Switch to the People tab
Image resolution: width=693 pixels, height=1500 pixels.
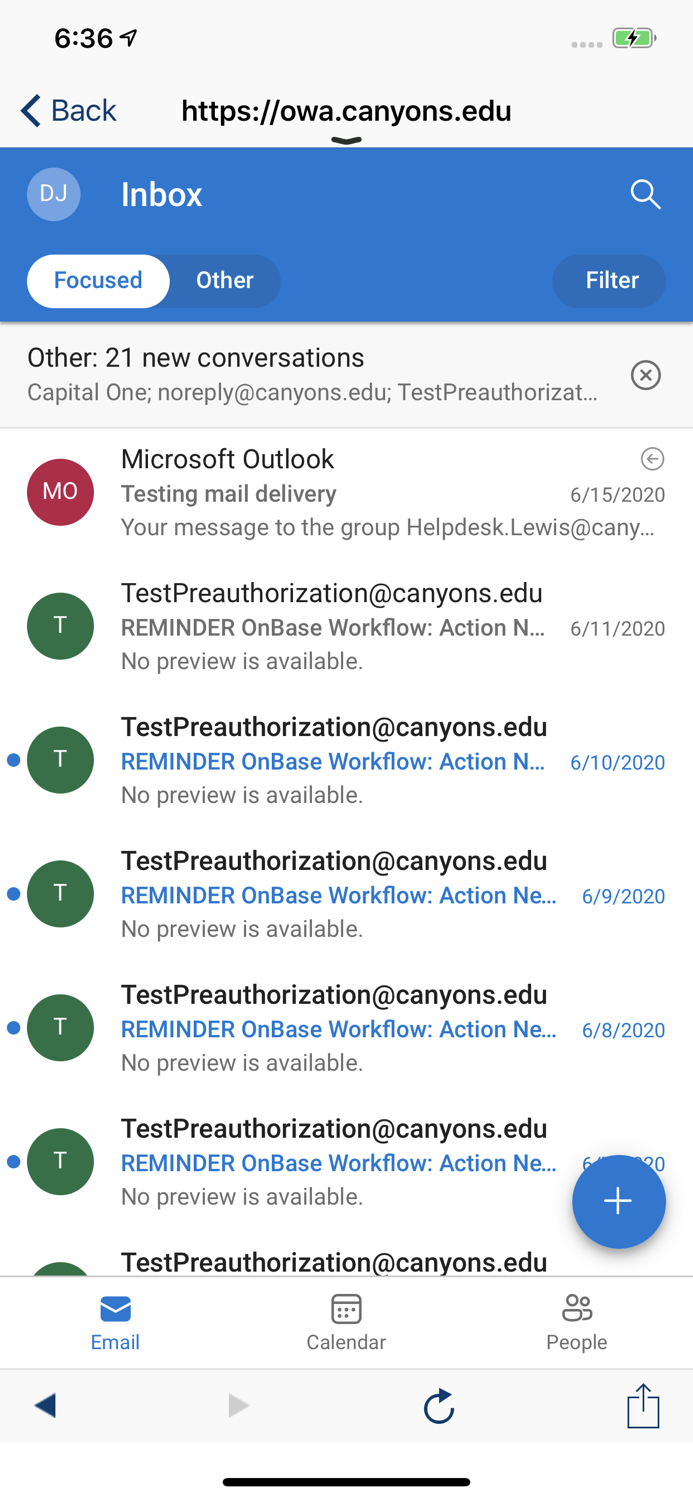tap(577, 1322)
